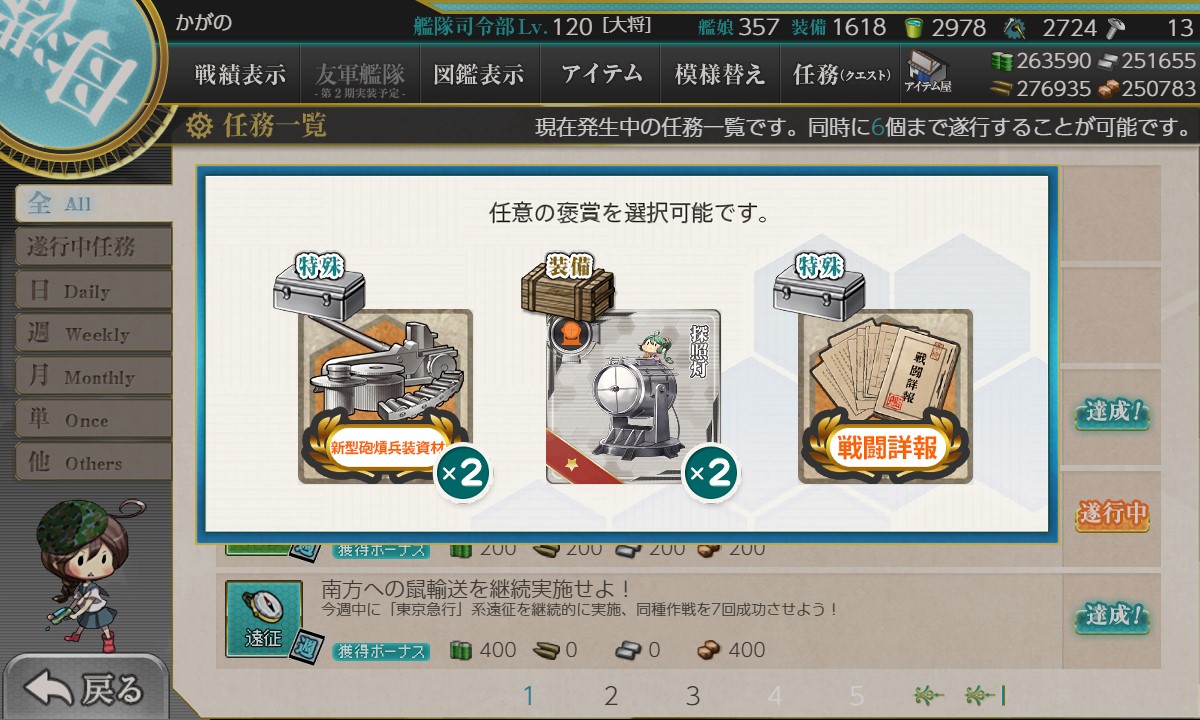Go to quest page 3

click(x=692, y=696)
